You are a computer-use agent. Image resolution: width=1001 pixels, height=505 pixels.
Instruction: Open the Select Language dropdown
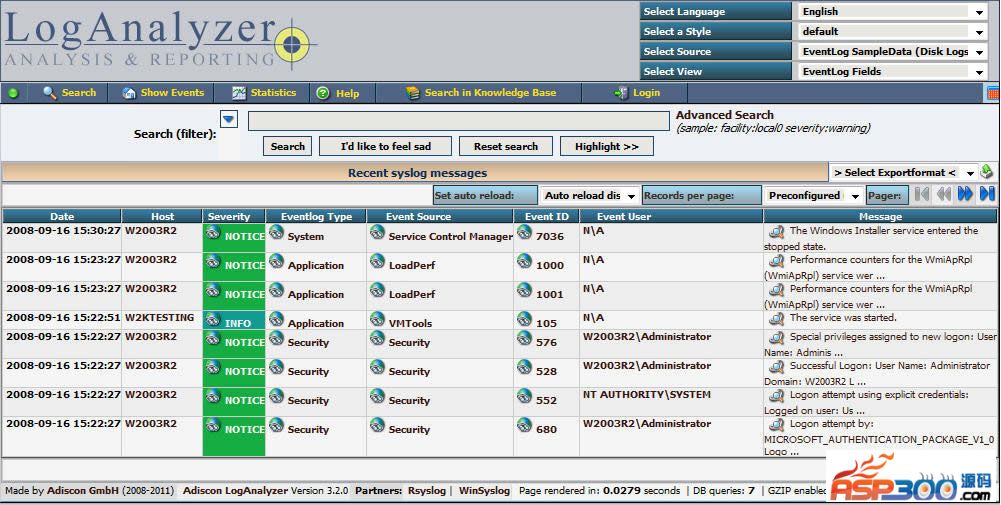coord(892,12)
